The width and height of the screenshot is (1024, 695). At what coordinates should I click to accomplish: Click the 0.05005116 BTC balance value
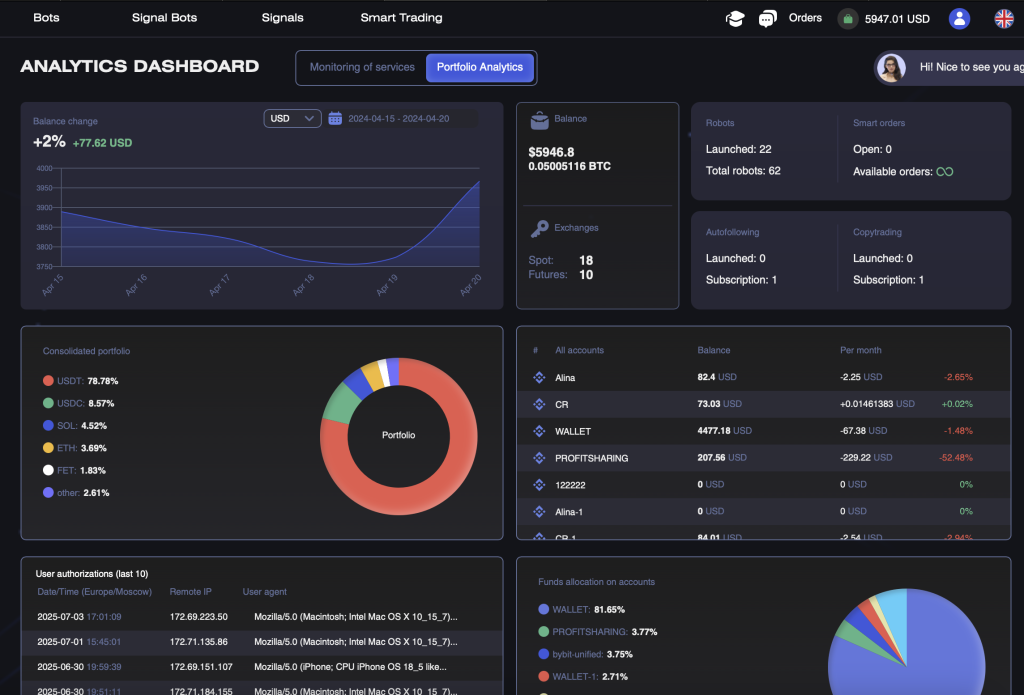569,167
